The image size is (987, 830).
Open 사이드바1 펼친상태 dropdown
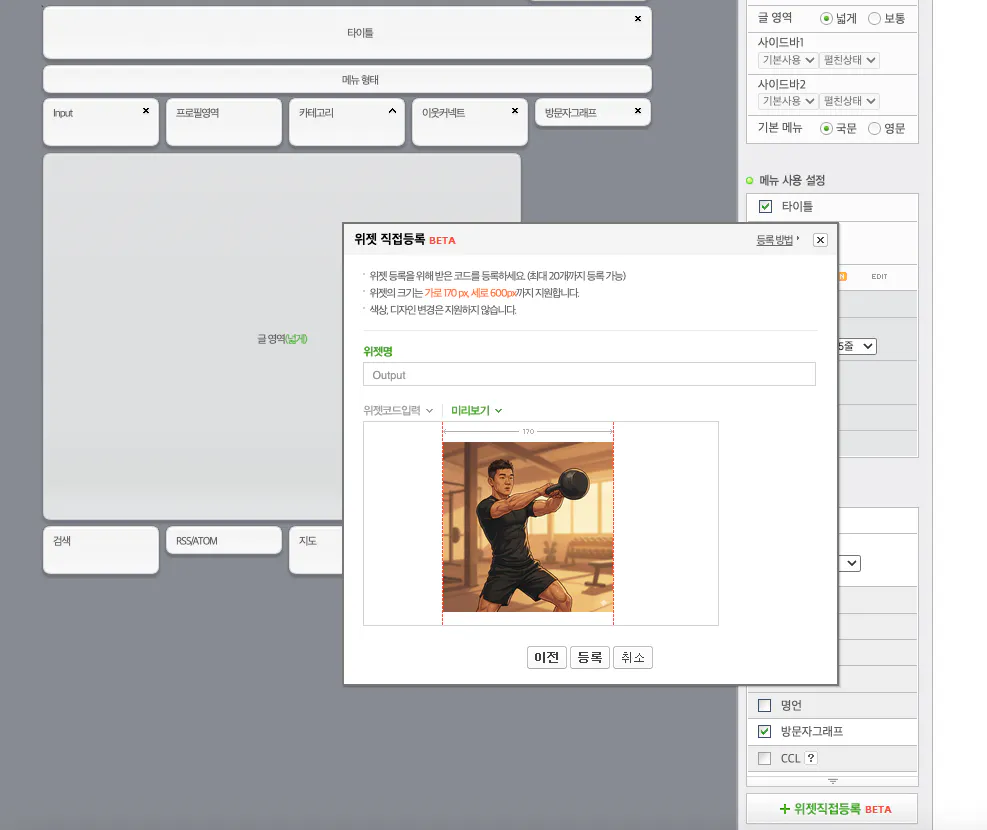click(x=849, y=60)
